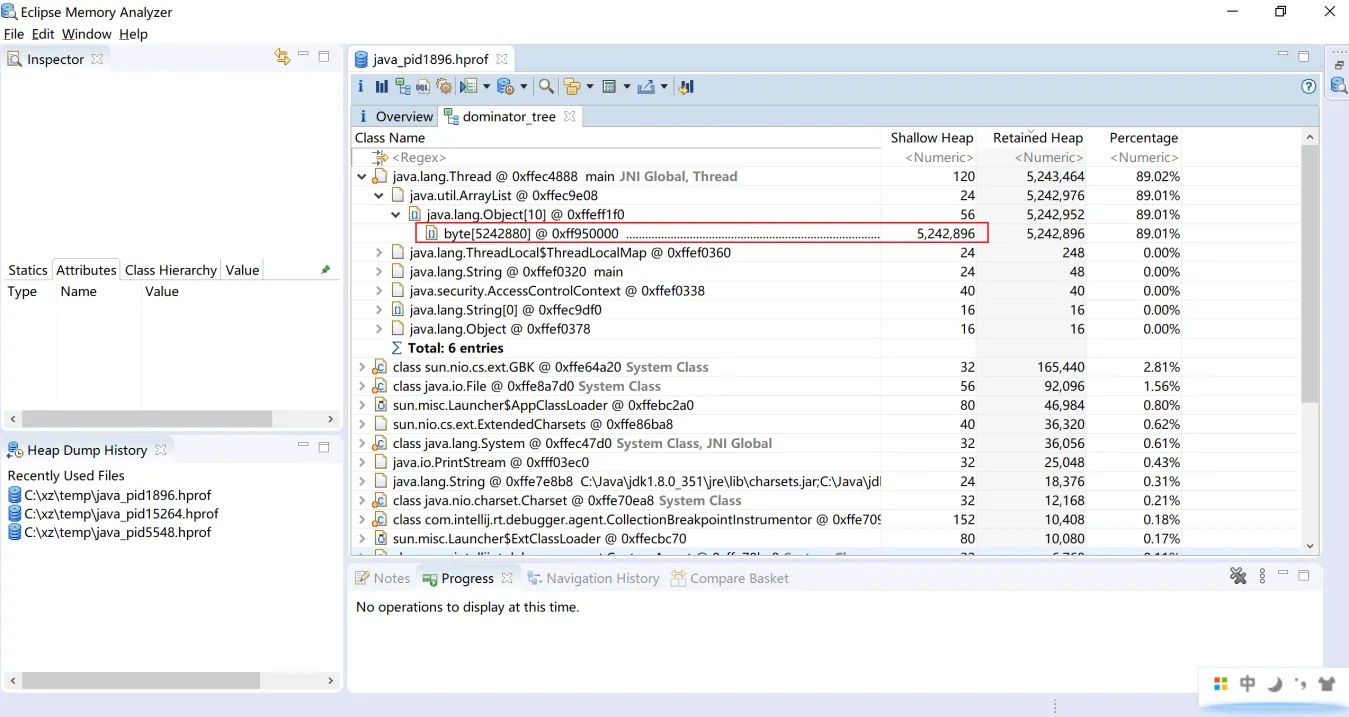Click the Chinese input mode indicator
The width and height of the screenshot is (1349, 717).
[x=1248, y=684]
